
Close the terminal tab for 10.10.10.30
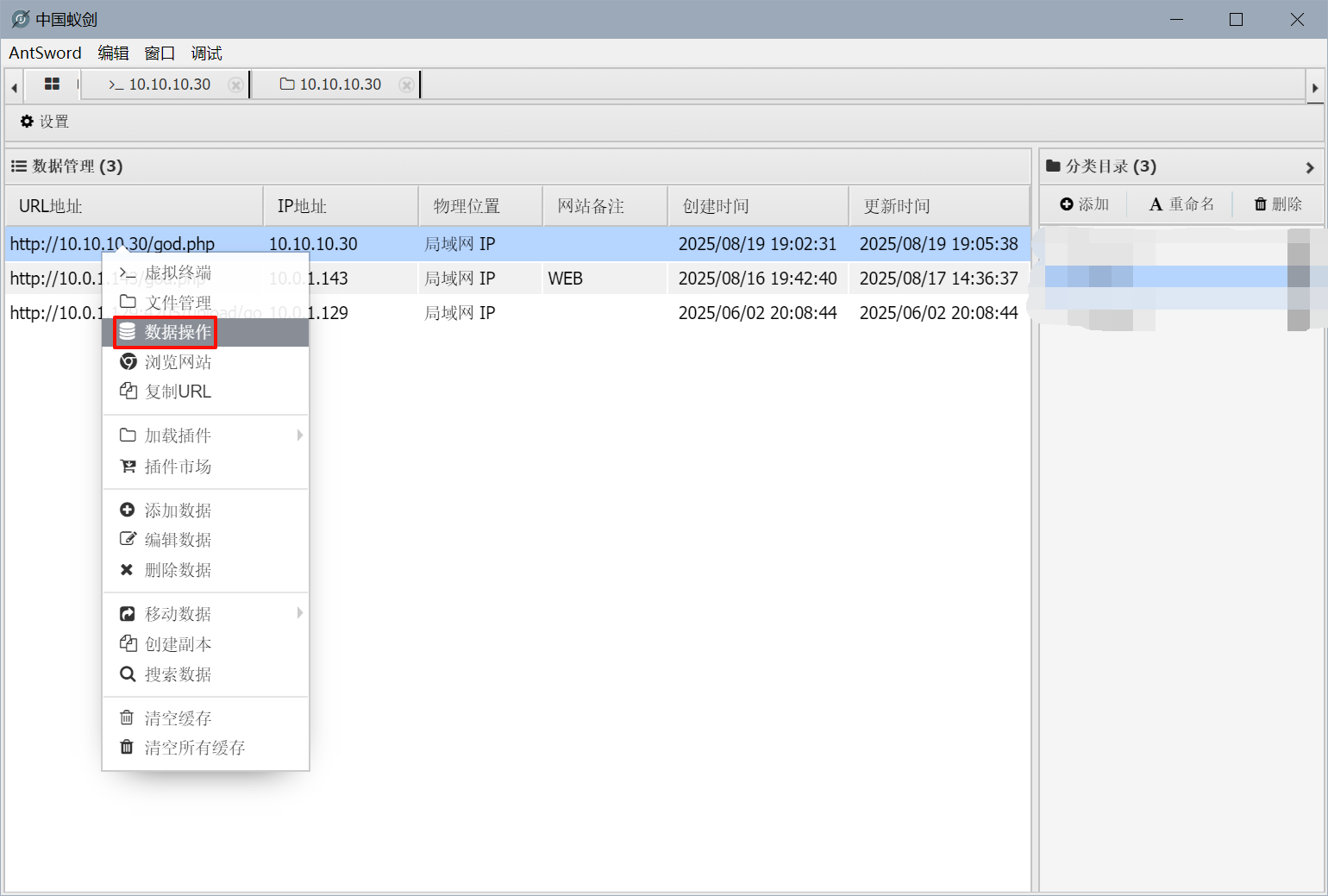point(235,85)
